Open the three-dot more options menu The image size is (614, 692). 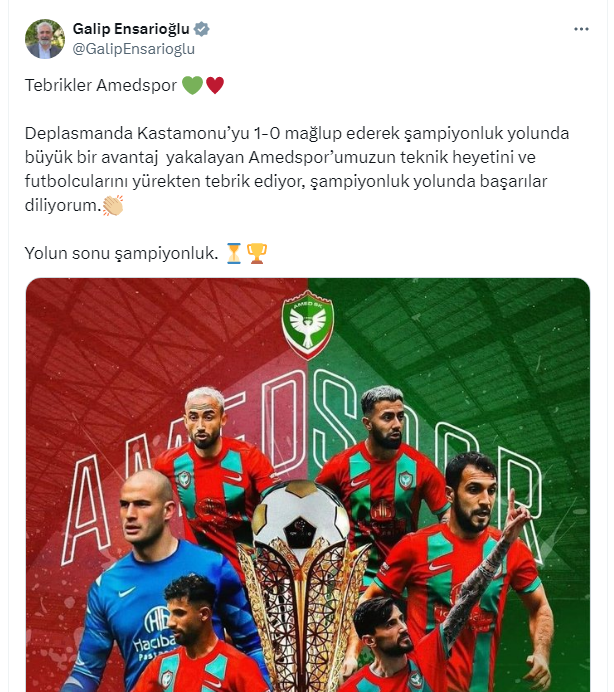581,29
